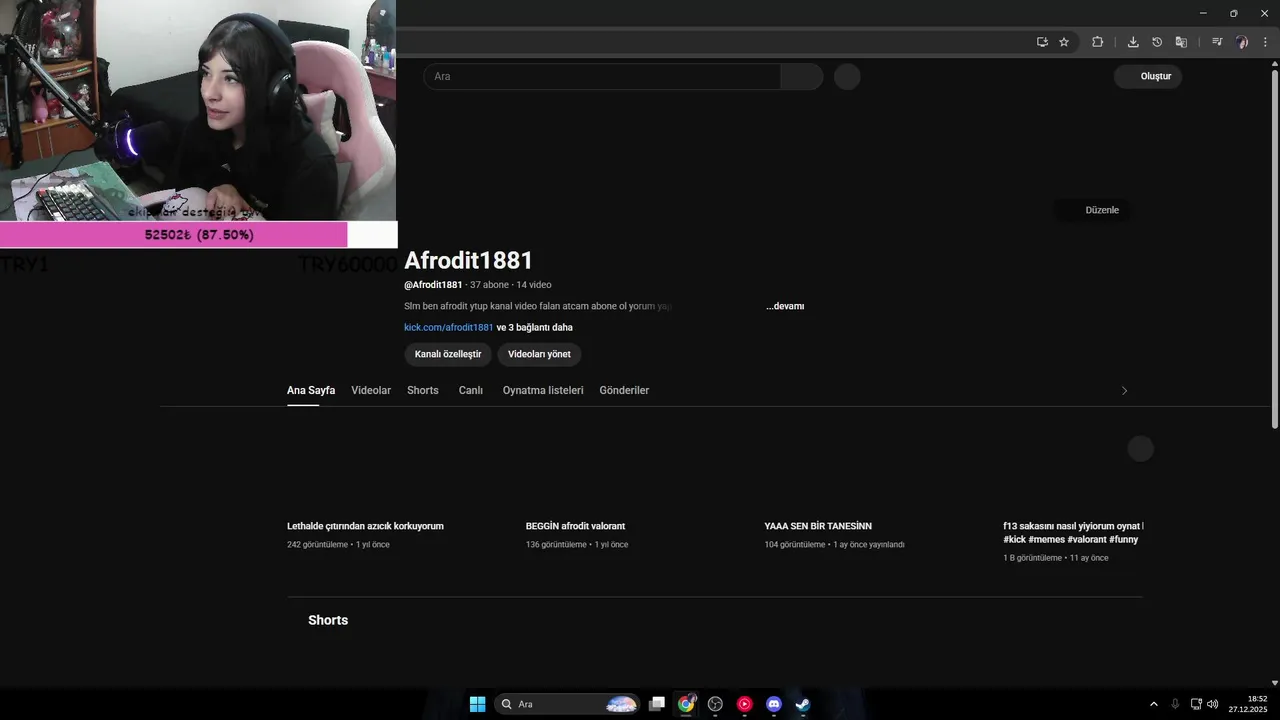Open Task View on the taskbar

click(657, 704)
